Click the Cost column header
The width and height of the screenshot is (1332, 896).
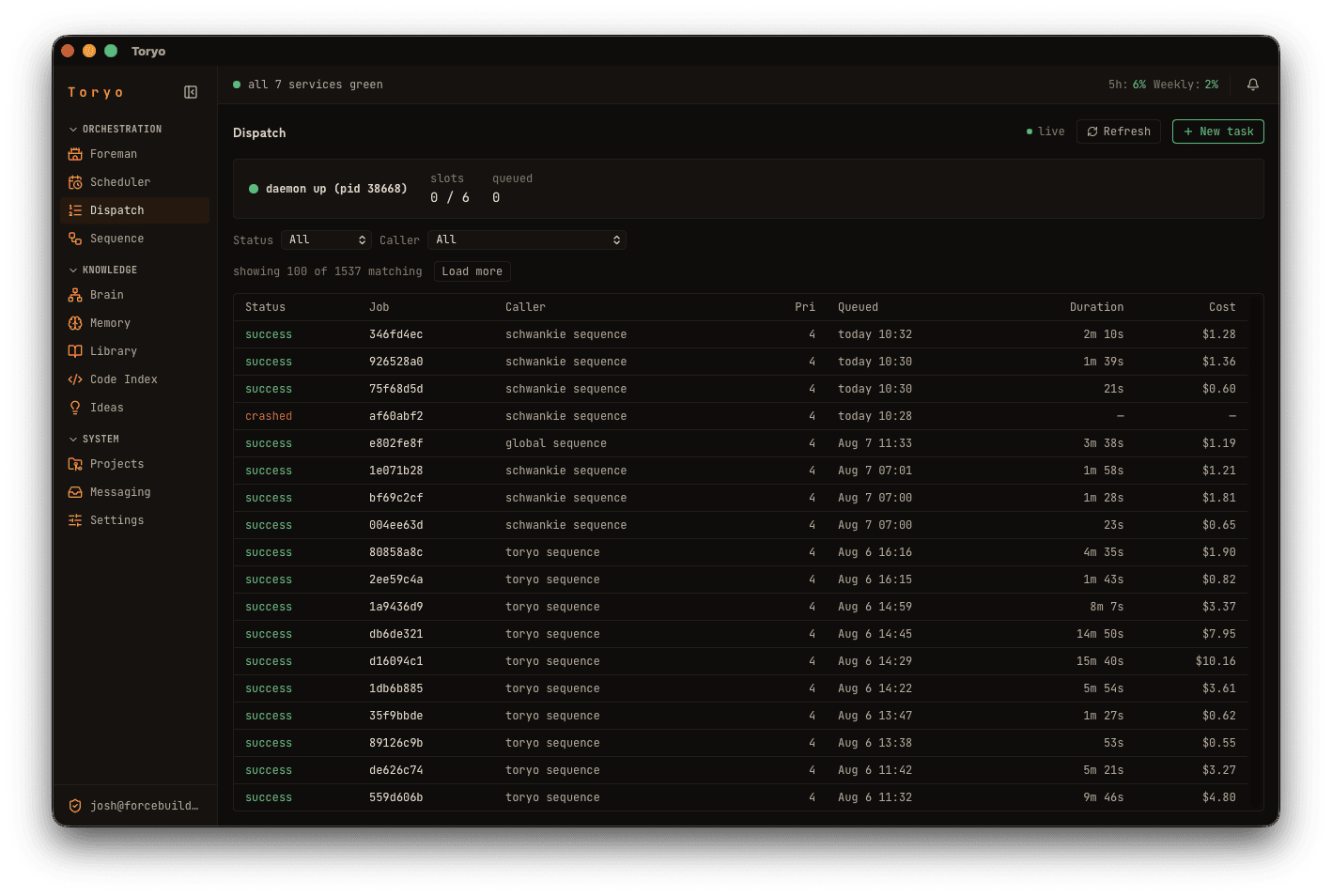click(x=1222, y=307)
